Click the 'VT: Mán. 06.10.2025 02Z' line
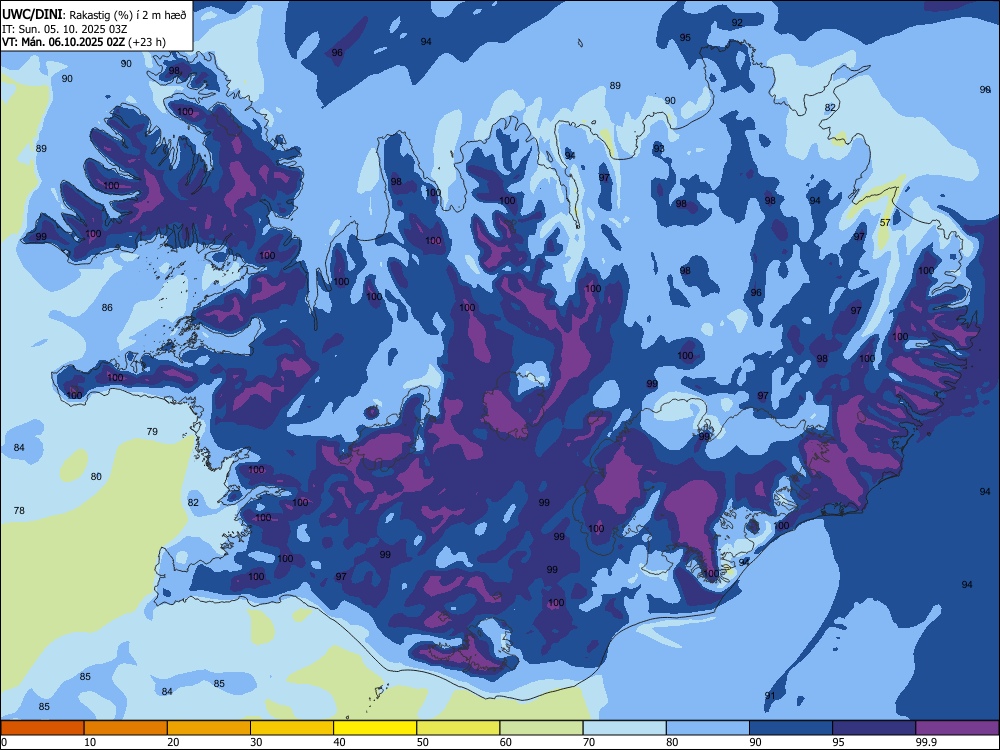This screenshot has width=1000, height=750. (x=63, y=42)
